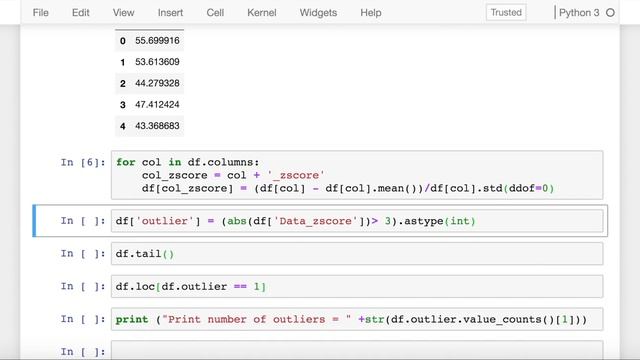Click output value 44.279328
The height and width of the screenshot is (360, 640).
coord(157,83)
